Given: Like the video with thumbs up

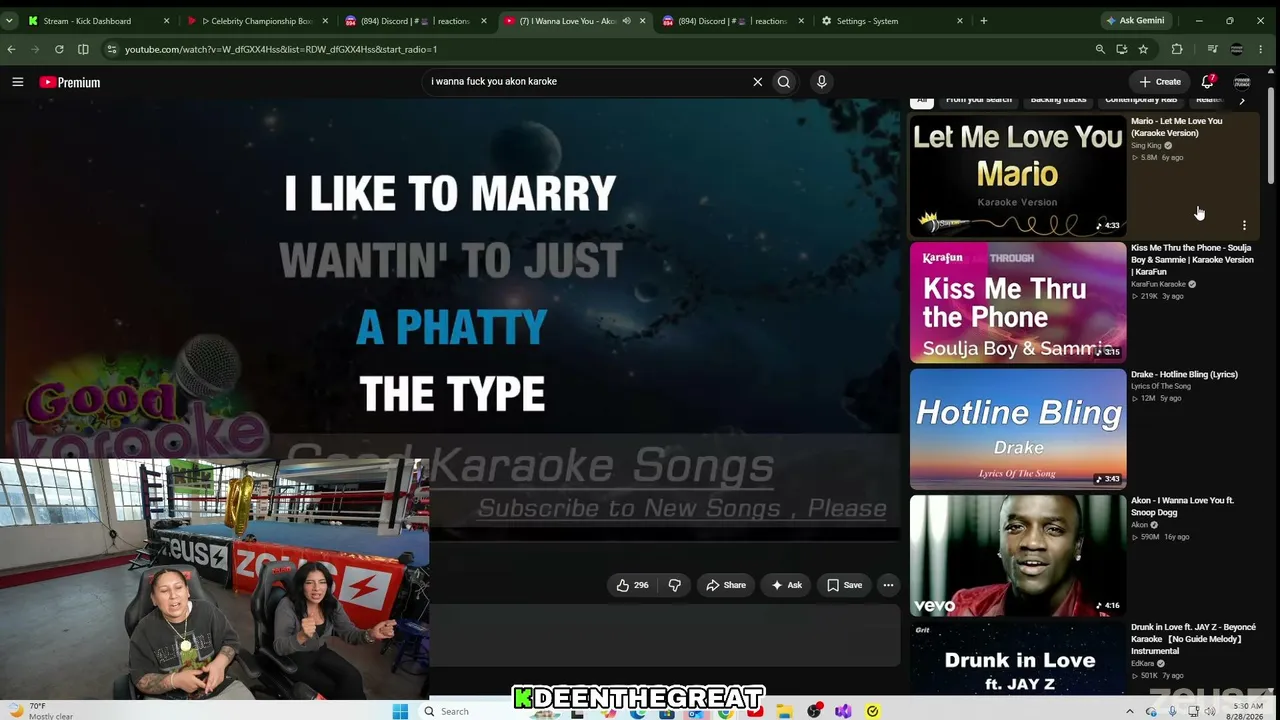Looking at the screenshot, I should pyautogui.click(x=632, y=585).
